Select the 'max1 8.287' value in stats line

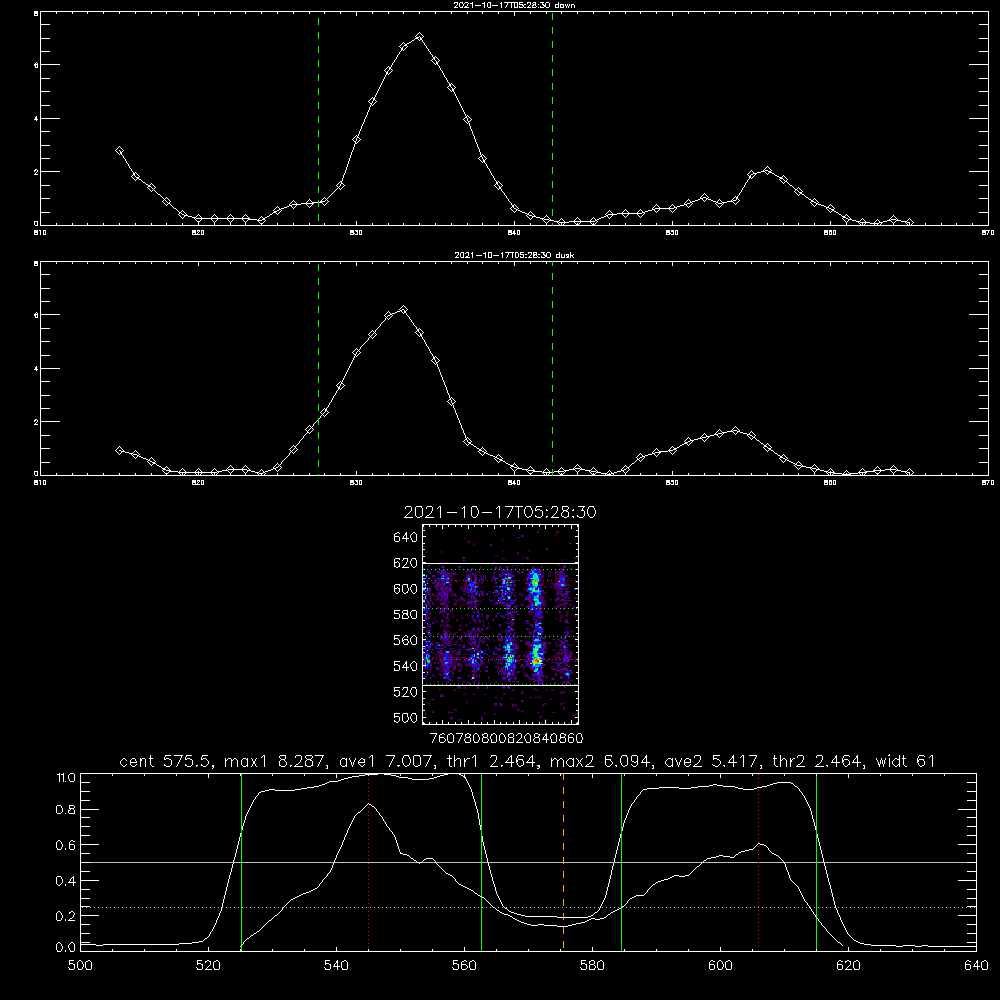coord(277,761)
